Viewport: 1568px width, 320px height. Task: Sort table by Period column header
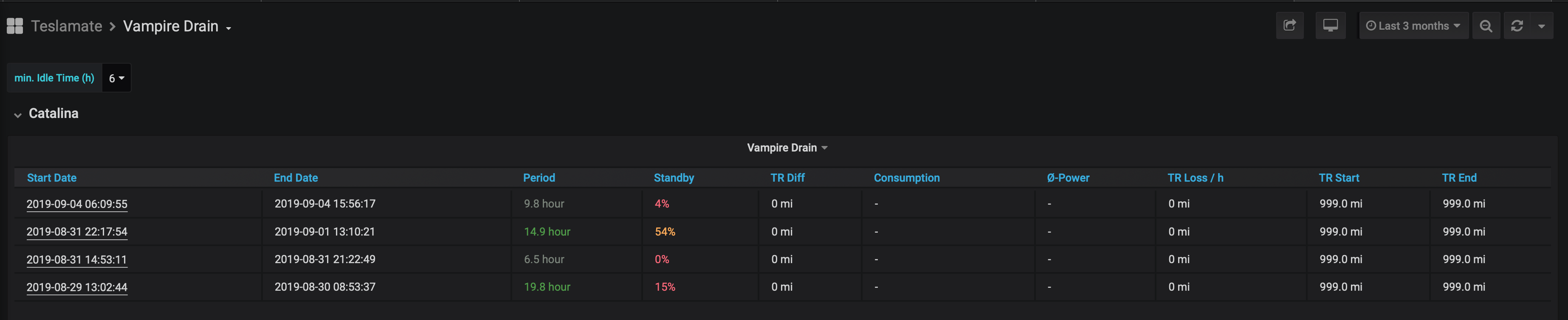click(539, 178)
